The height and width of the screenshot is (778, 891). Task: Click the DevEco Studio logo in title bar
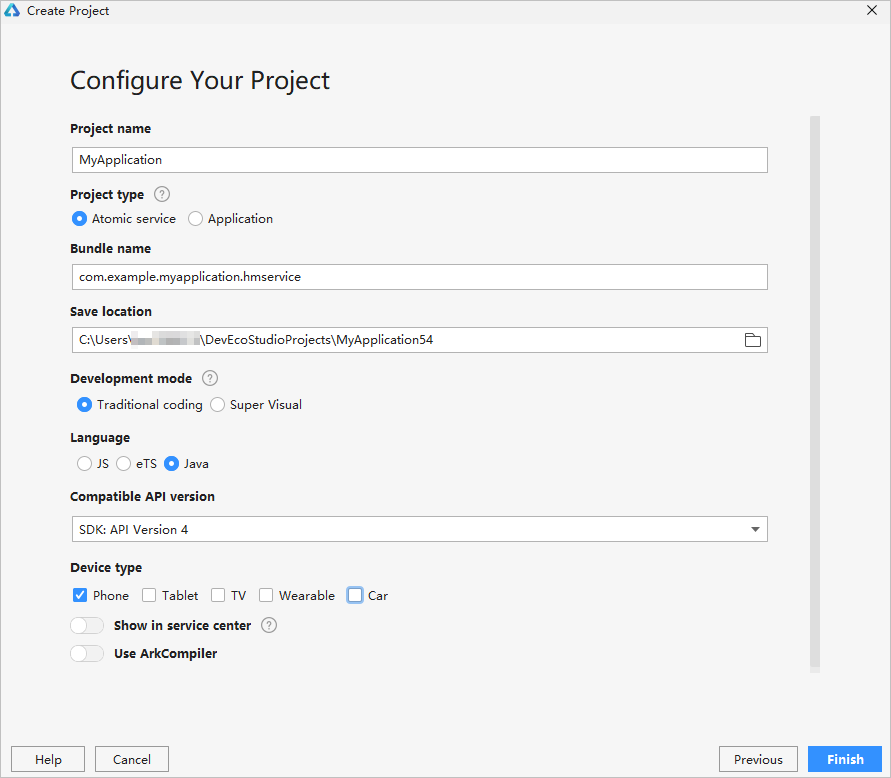12,11
